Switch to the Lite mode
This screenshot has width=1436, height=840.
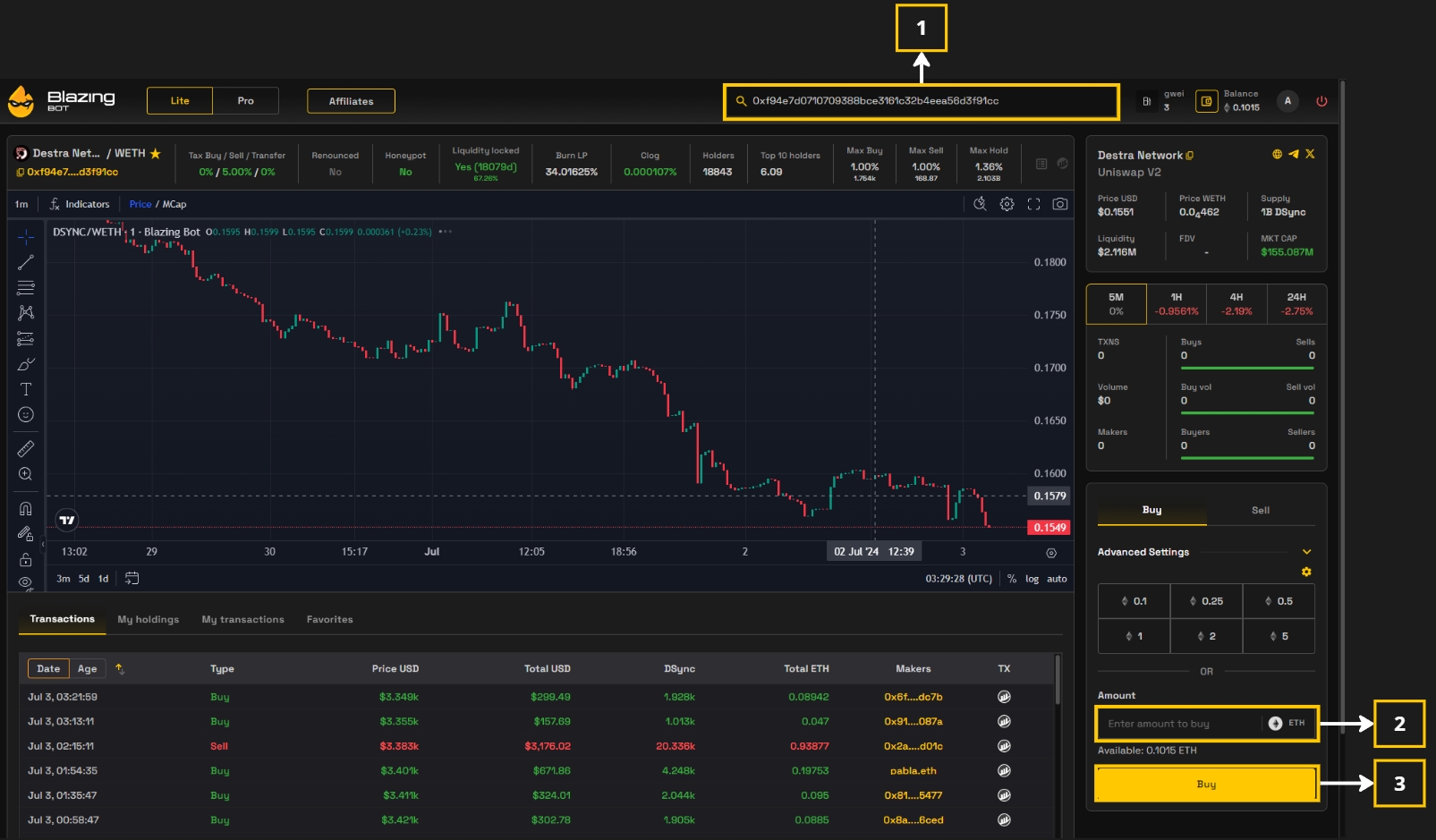(180, 101)
